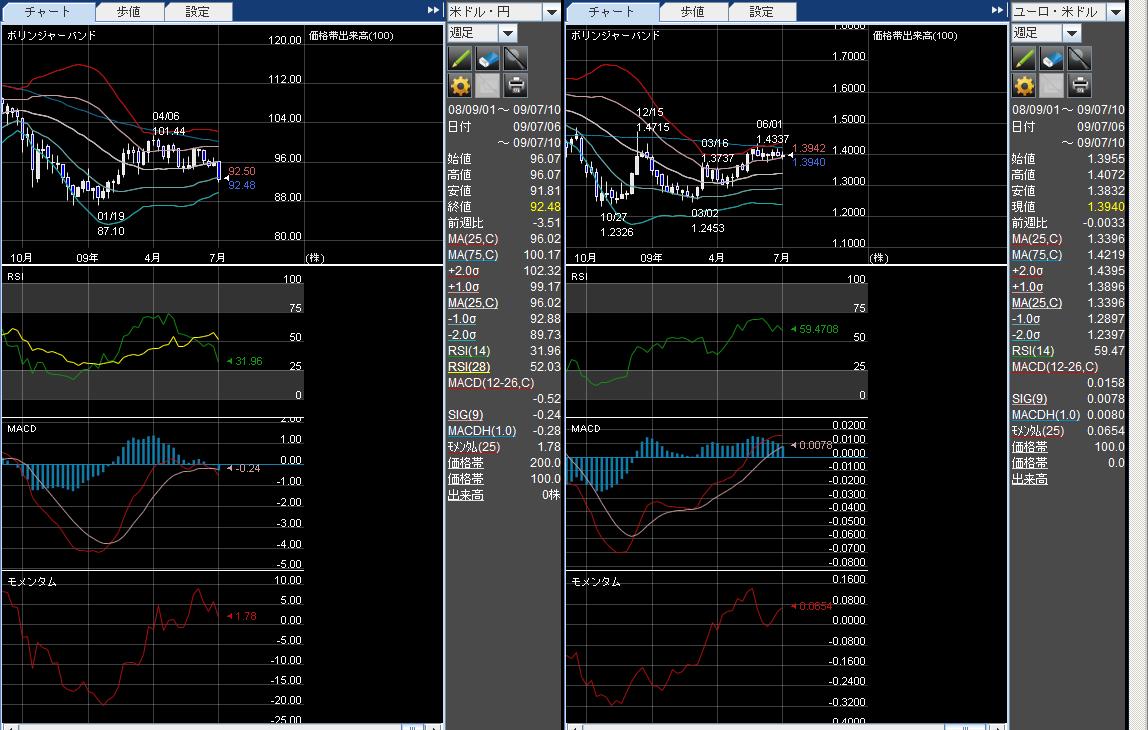This screenshot has width=1148, height=730.
Task: Select the pencil tool in EUR/USD panel
Action: click(x=1025, y=59)
